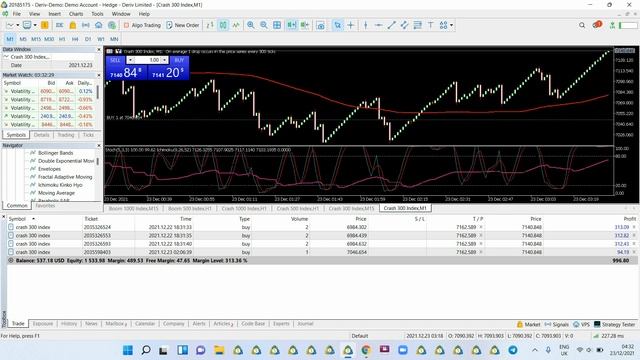Screen dimensions: 640x360
Task: Switch chart to H1 timeframe
Action: (x=62, y=39)
